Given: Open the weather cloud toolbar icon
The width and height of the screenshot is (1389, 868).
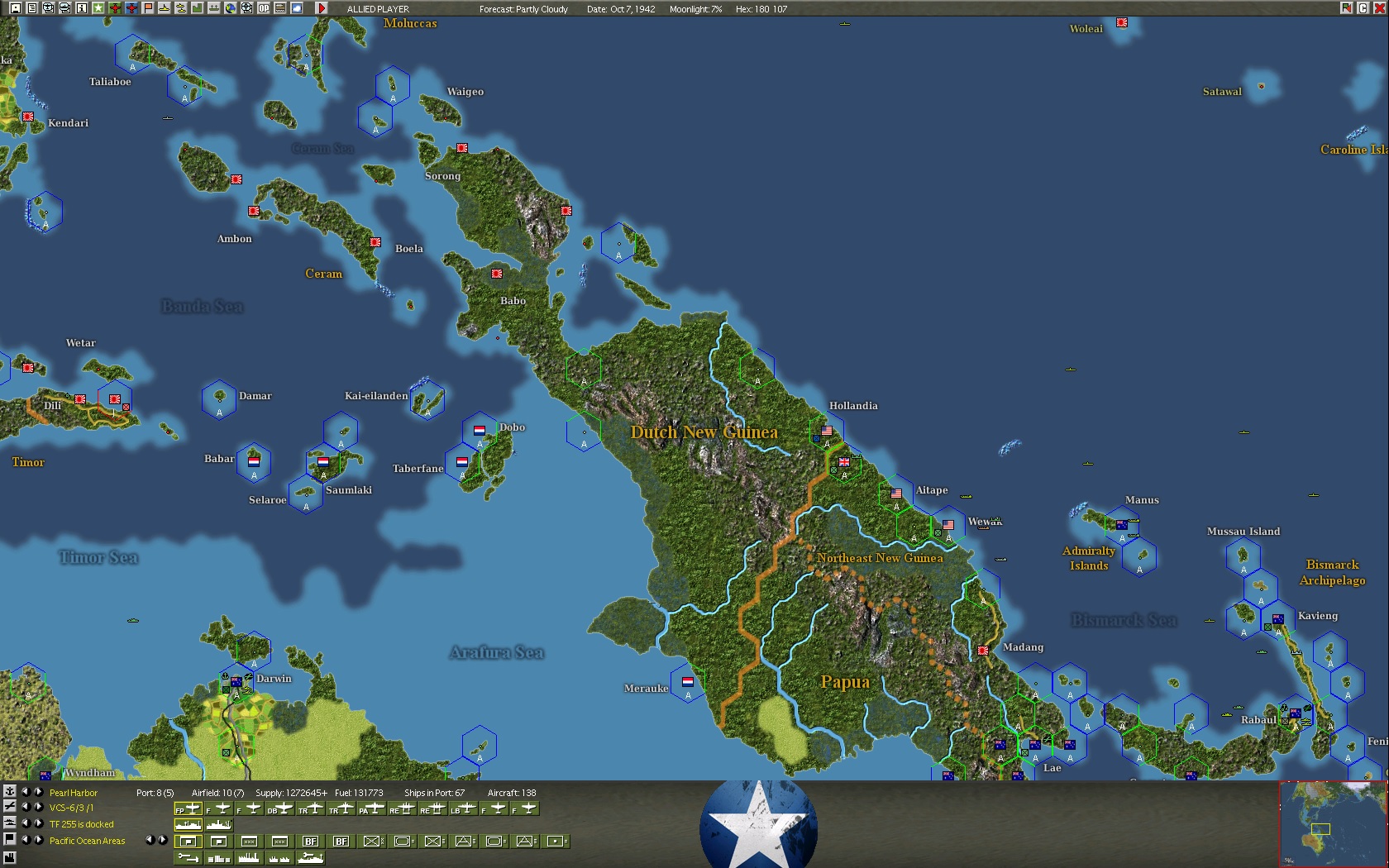Looking at the screenshot, I should (x=297, y=8).
